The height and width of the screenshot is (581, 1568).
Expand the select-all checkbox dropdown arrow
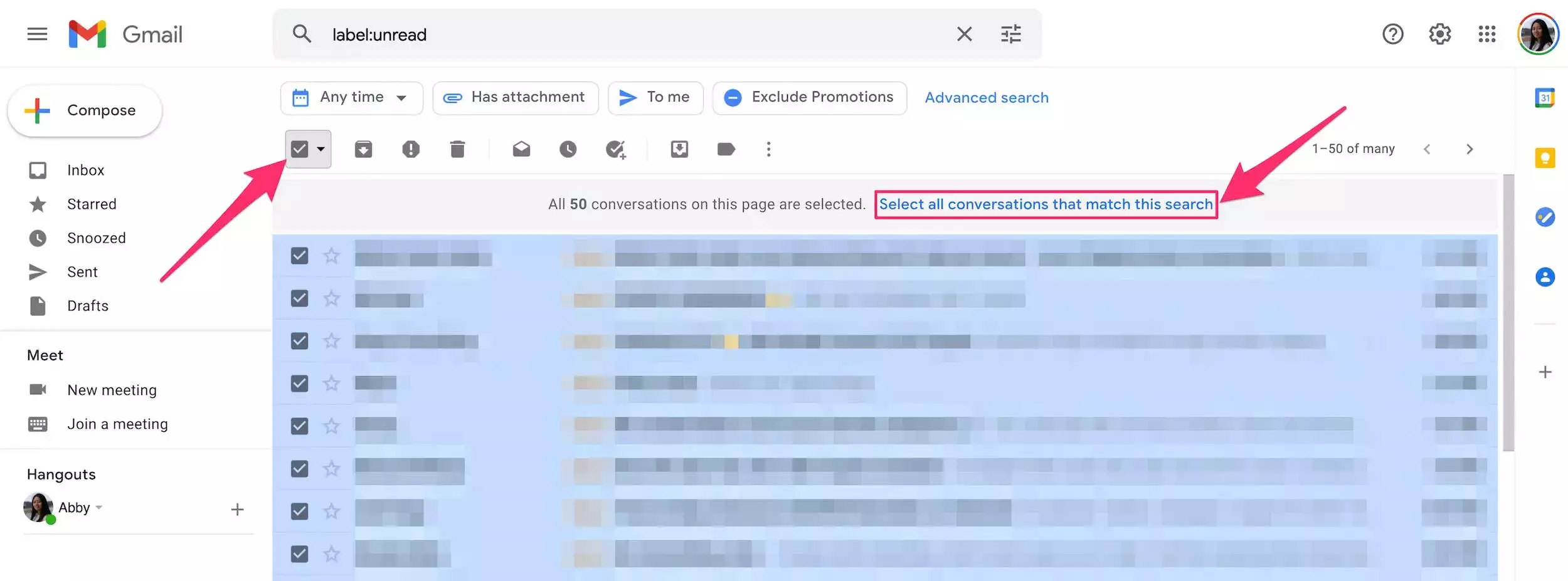click(321, 149)
